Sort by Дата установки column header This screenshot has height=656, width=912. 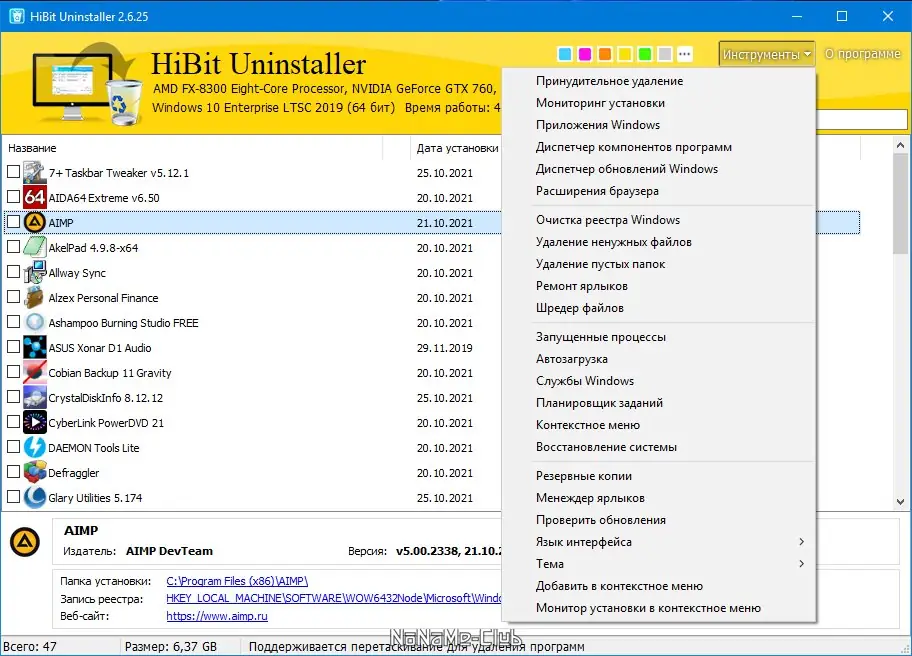pyautogui.click(x=457, y=148)
